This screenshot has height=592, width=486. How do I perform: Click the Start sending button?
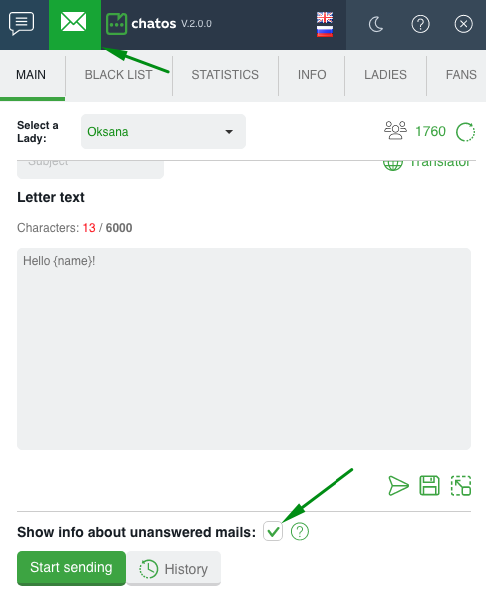tap(71, 567)
